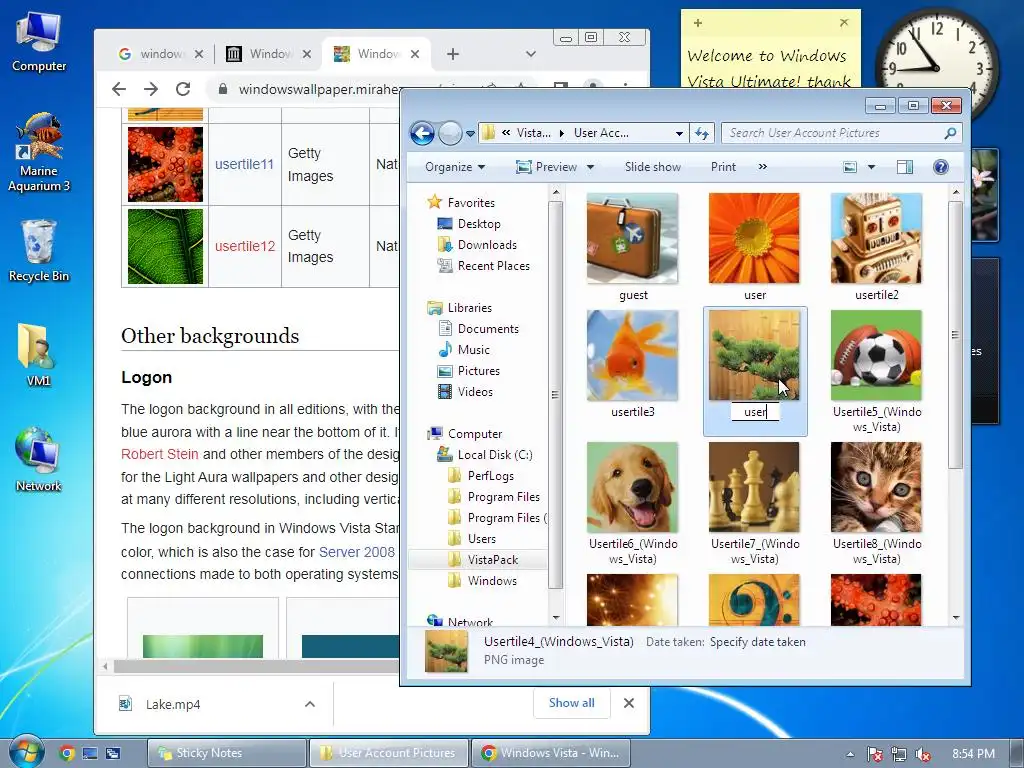Viewport: 1024px width, 768px height.
Task: Click Specify date taken in details pane
Action: click(x=758, y=642)
